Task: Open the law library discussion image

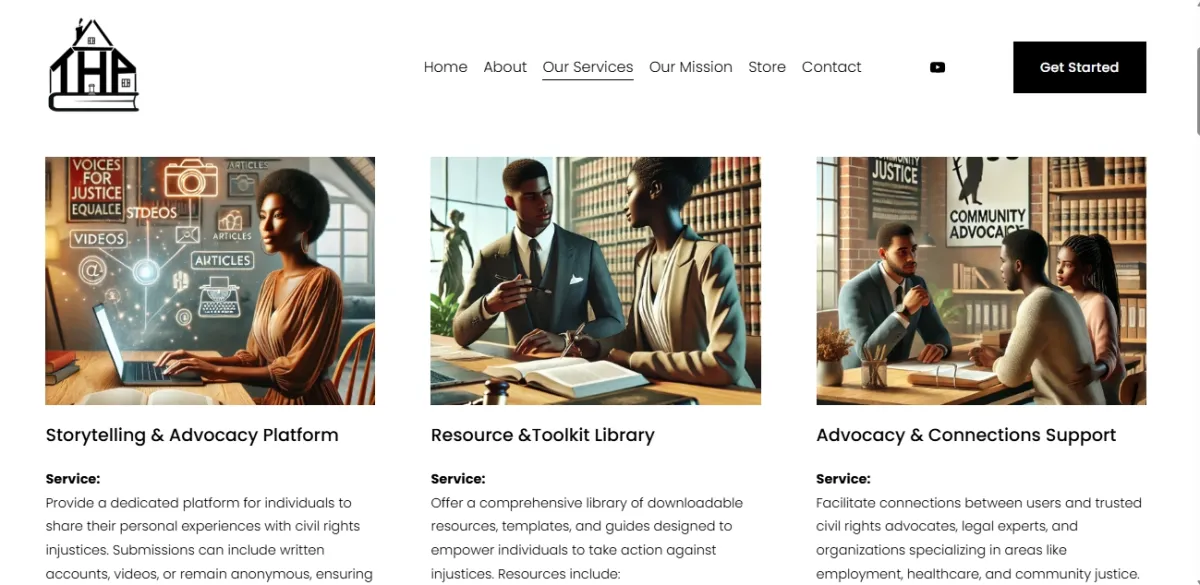Action: coord(596,281)
